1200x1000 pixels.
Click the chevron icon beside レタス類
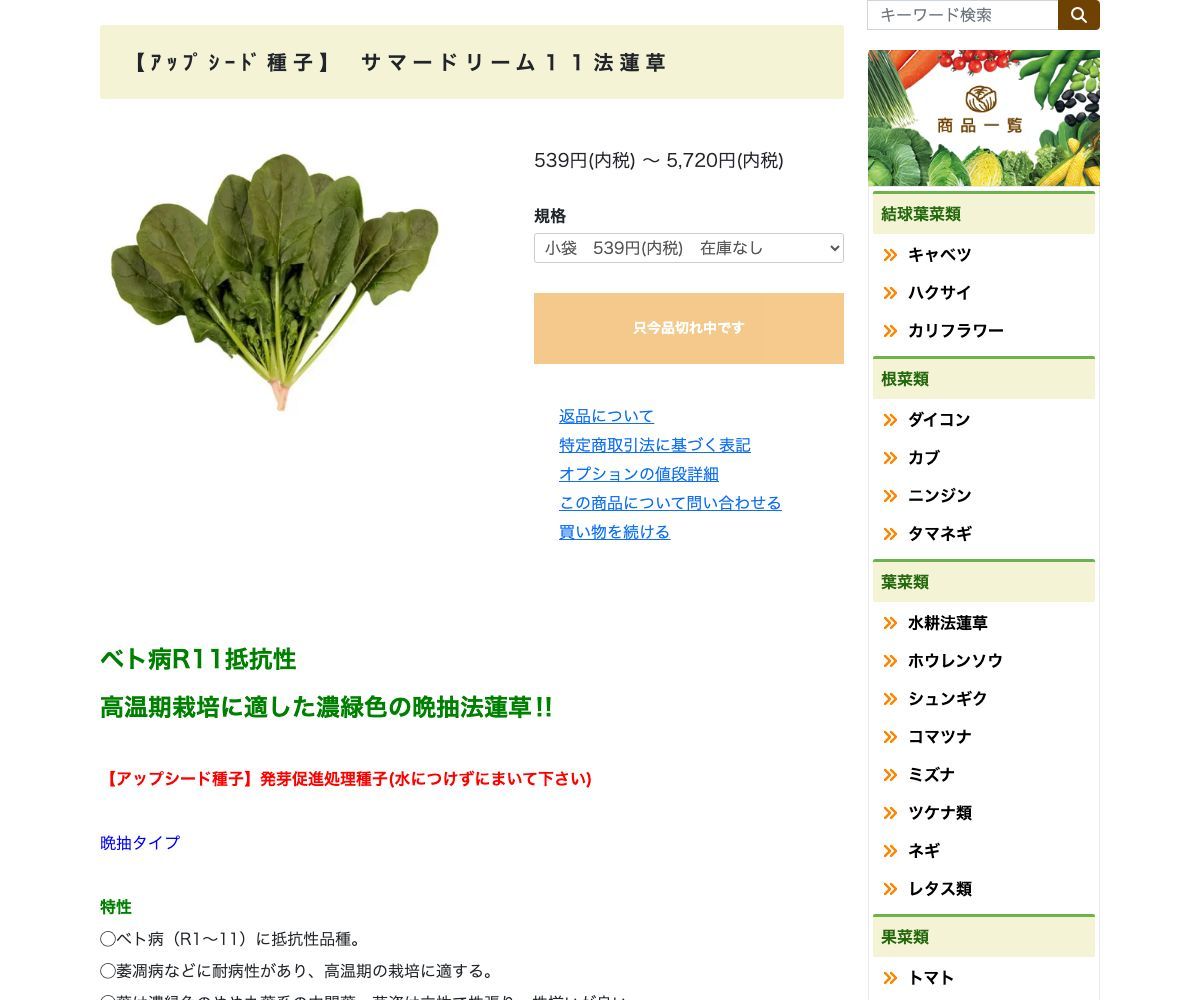click(889, 889)
